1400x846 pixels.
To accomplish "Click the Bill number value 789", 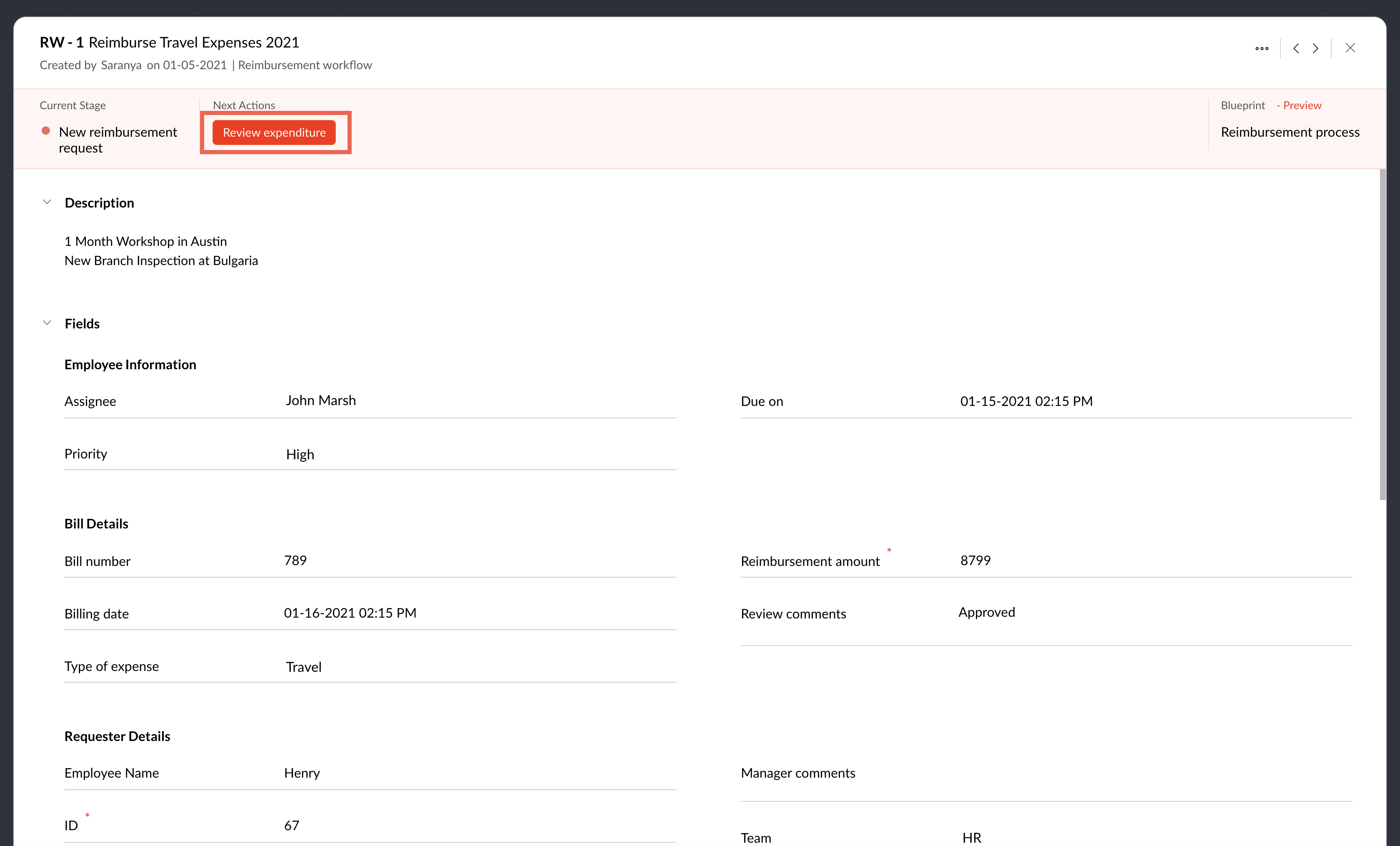I will click(x=295, y=561).
